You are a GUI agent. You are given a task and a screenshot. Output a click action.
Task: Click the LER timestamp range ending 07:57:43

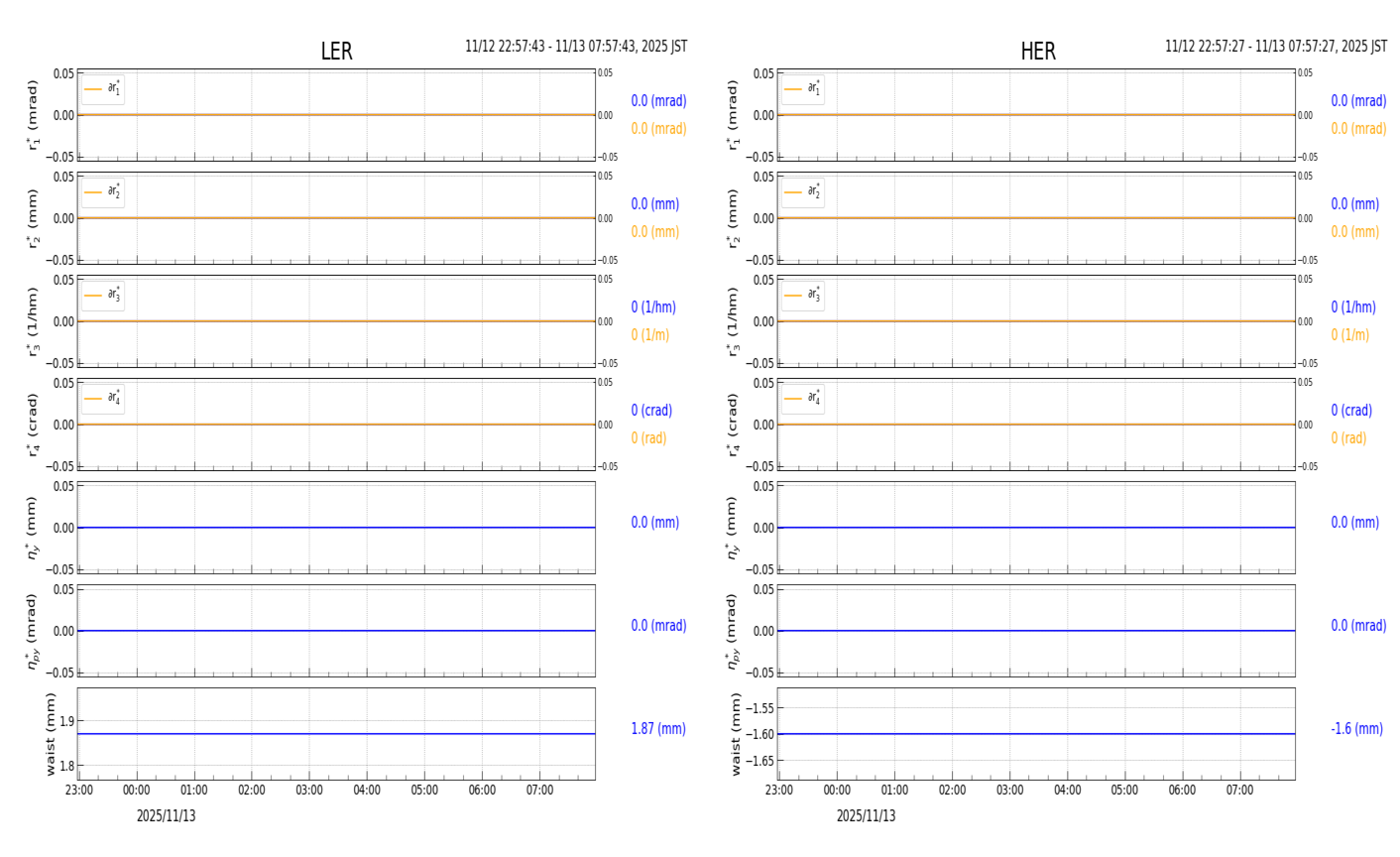576,47
